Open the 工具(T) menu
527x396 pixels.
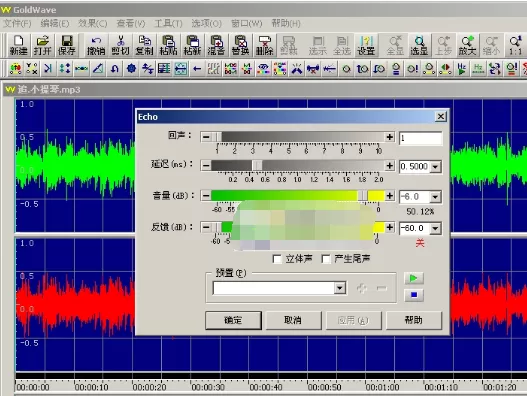click(168, 24)
